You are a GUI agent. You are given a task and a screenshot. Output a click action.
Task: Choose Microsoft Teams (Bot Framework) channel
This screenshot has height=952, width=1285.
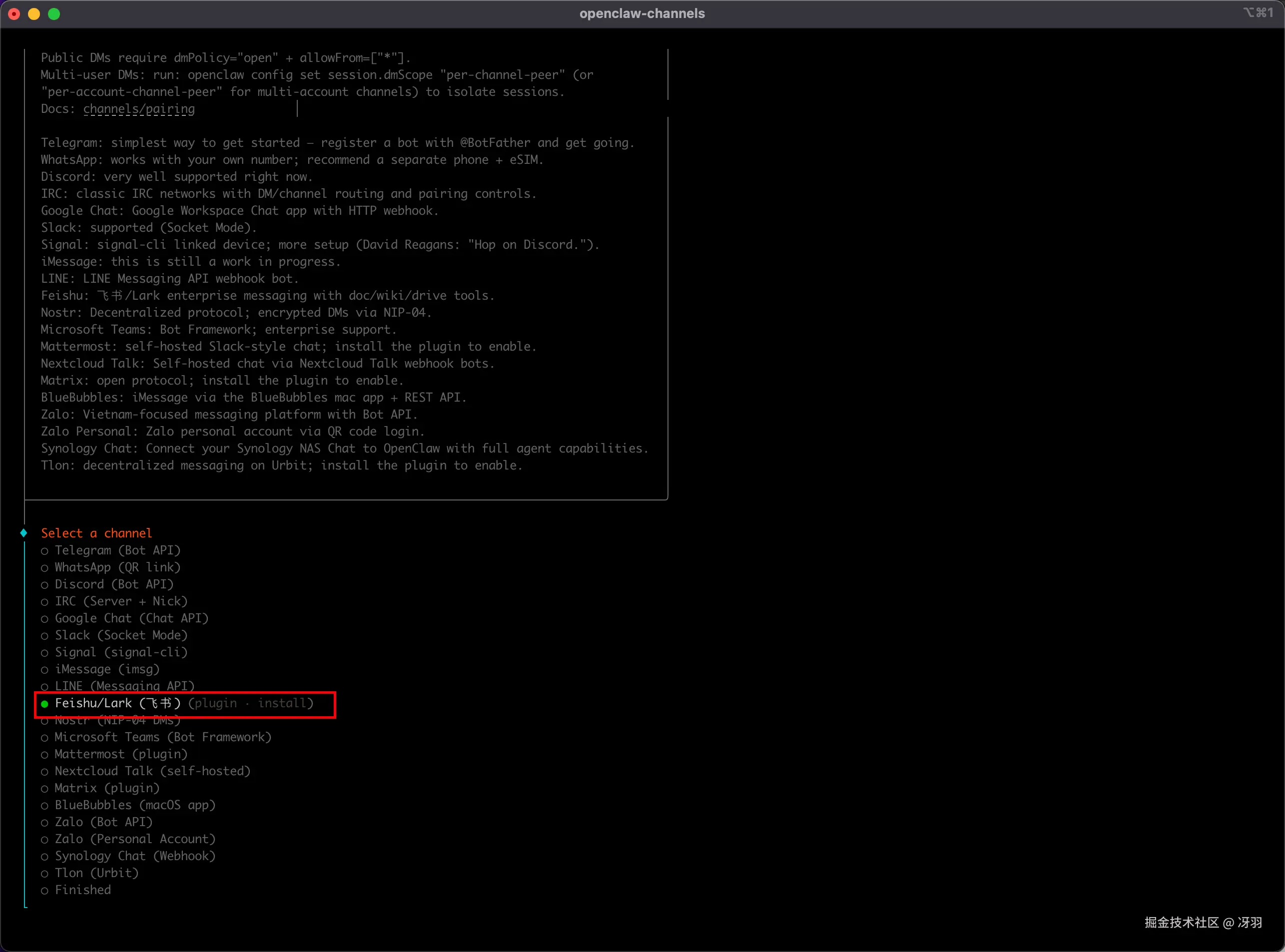tap(162, 737)
